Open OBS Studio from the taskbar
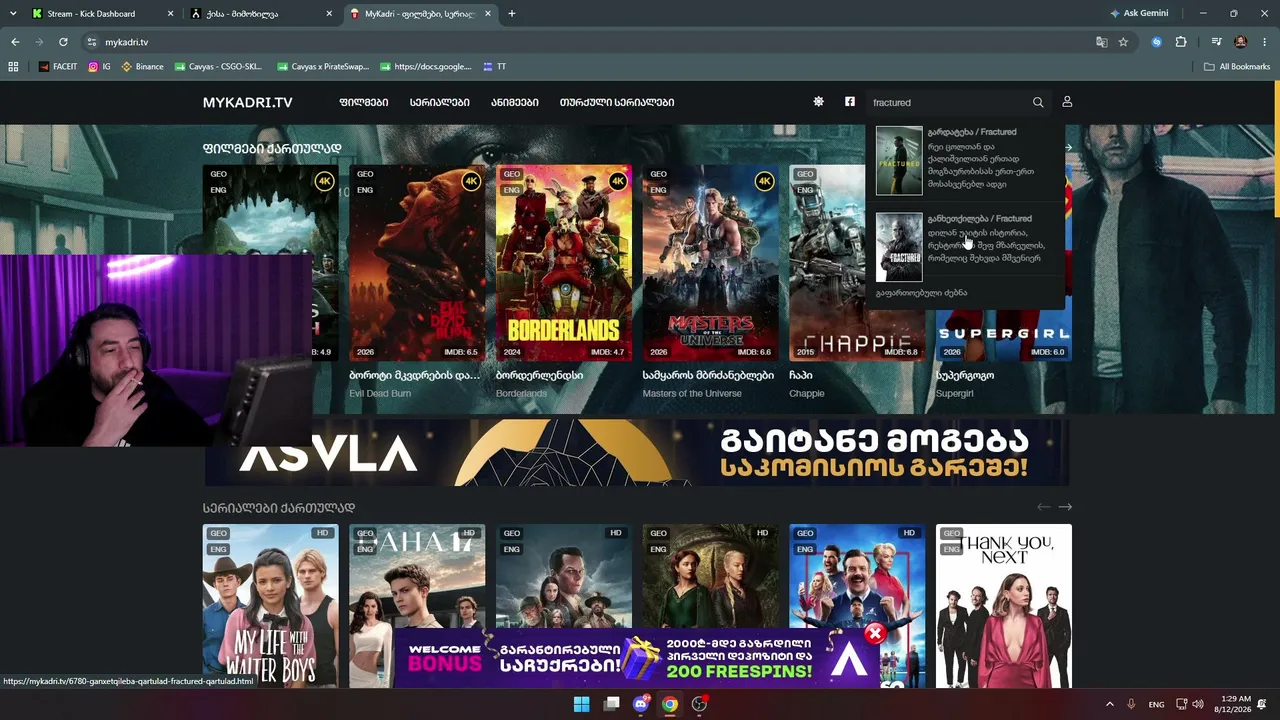 coord(700,704)
